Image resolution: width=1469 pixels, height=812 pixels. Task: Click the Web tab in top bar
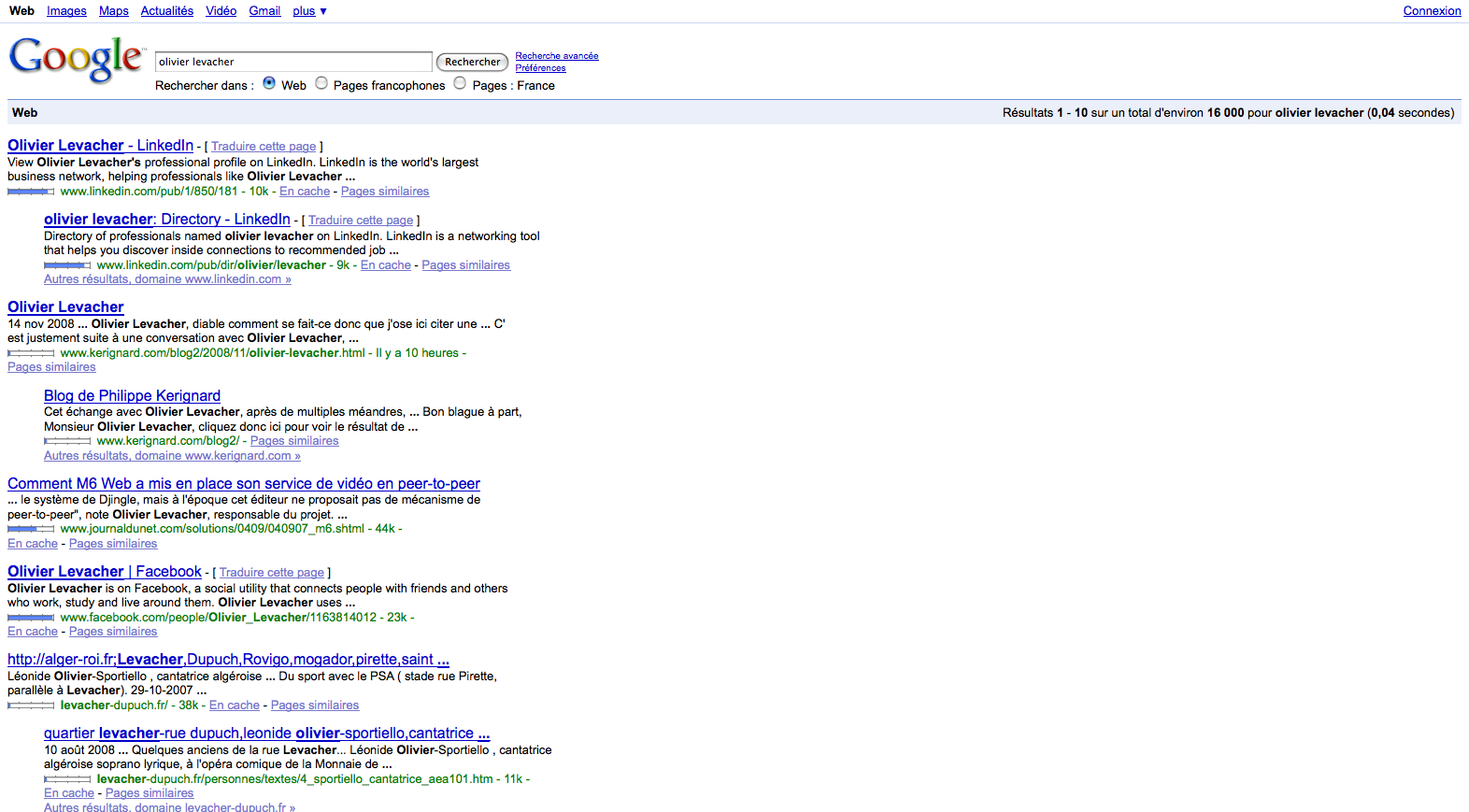(21, 11)
